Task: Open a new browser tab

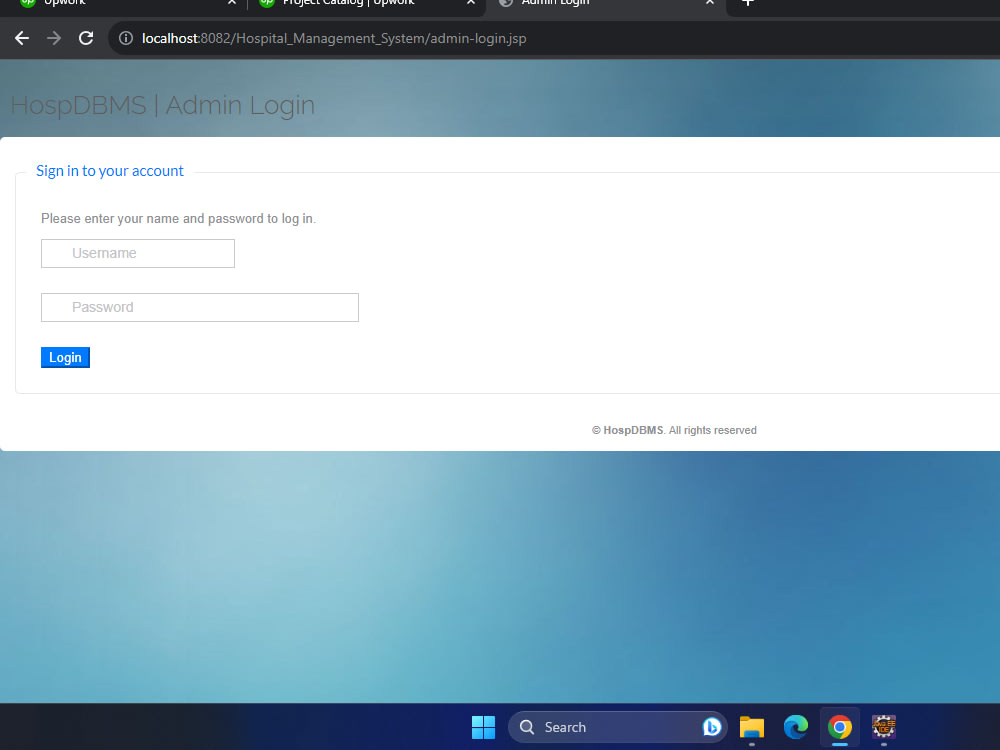Action: pyautogui.click(x=748, y=3)
